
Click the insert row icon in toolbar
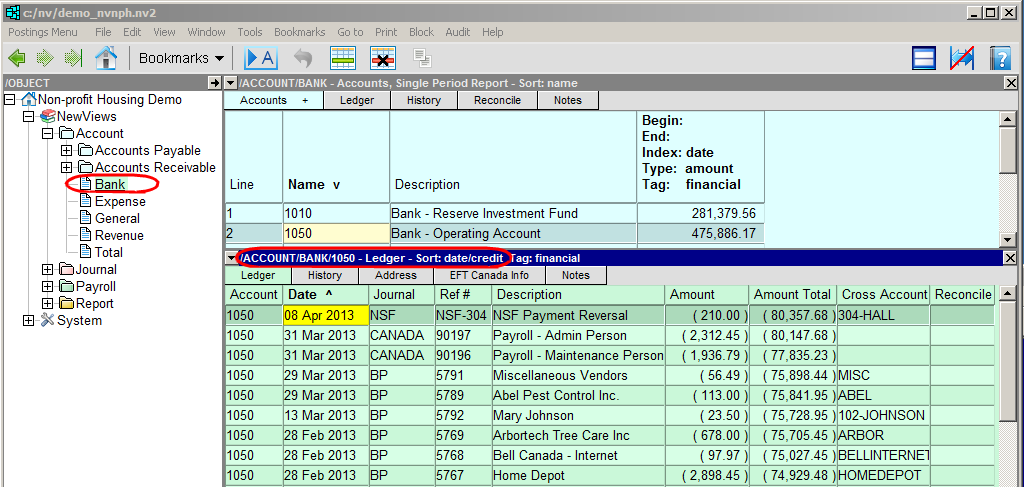point(343,58)
